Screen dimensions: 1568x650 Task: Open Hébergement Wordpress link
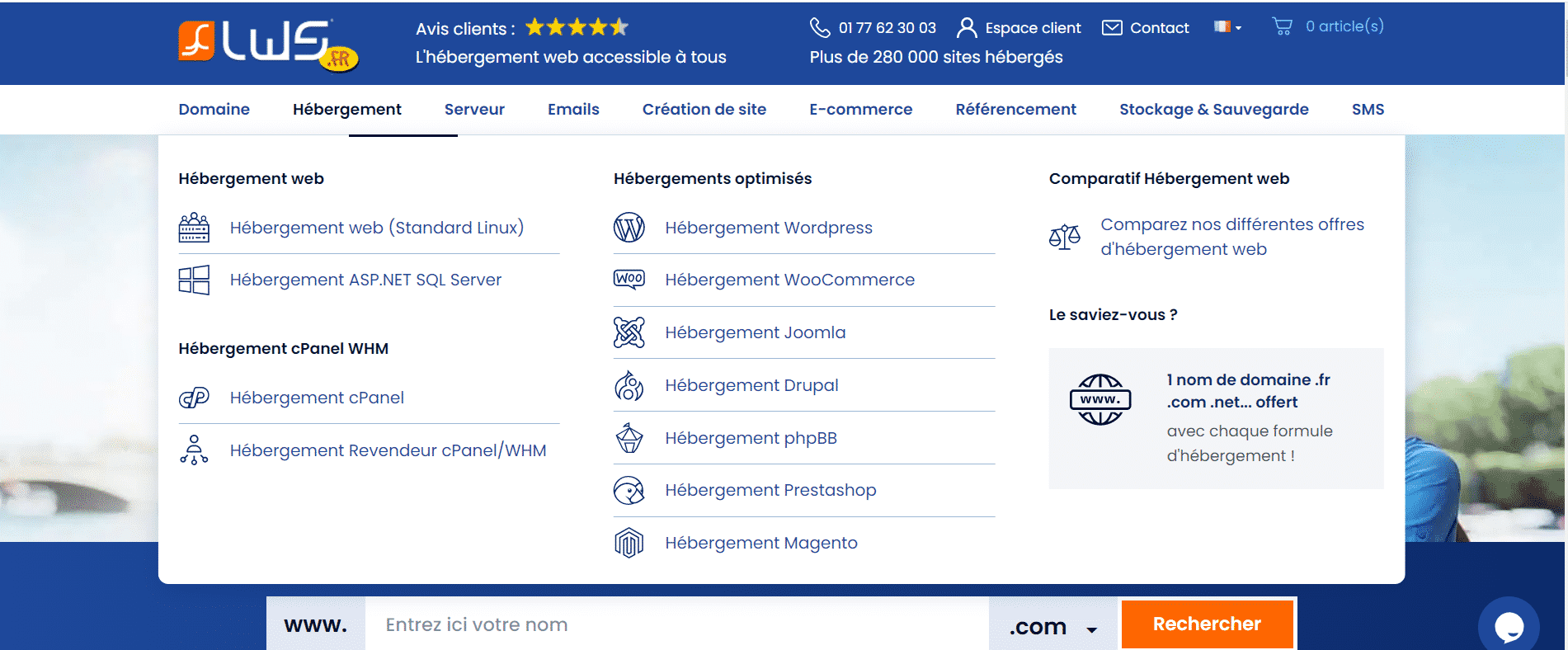click(769, 228)
